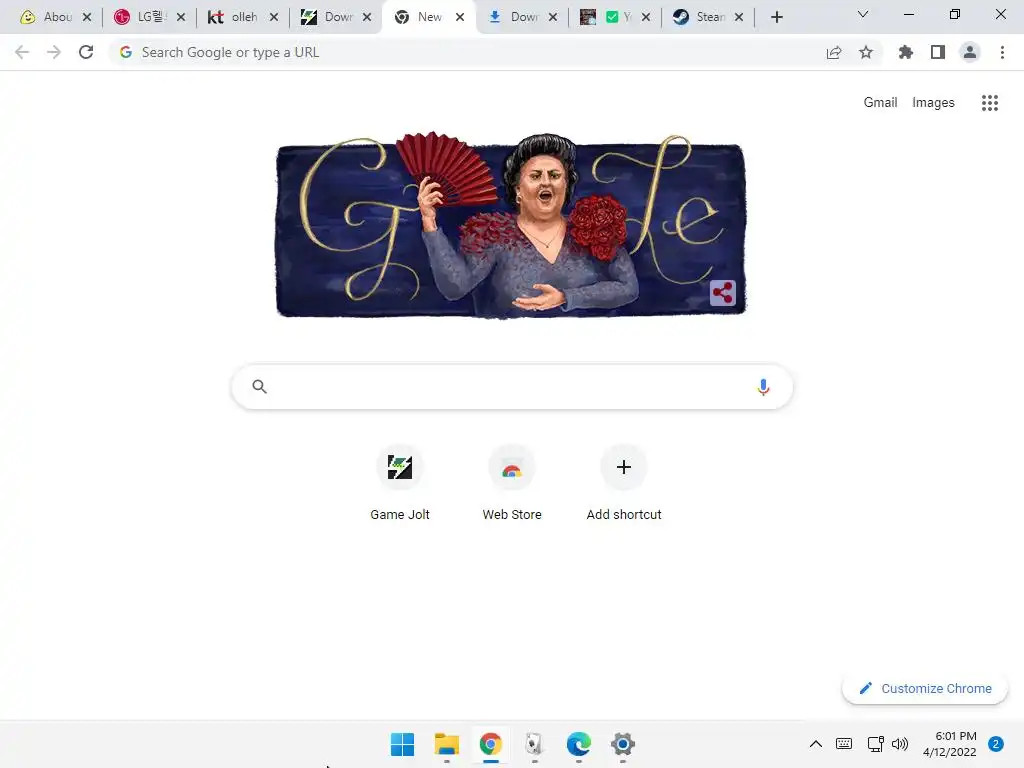Open the Images link
This screenshot has width=1024, height=768.
[x=933, y=103]
